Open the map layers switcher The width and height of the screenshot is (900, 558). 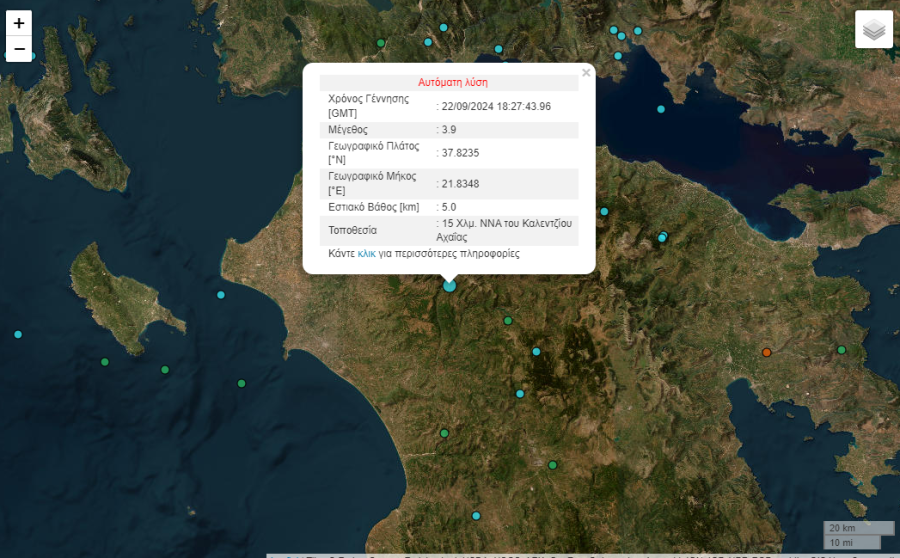[874, 30]
